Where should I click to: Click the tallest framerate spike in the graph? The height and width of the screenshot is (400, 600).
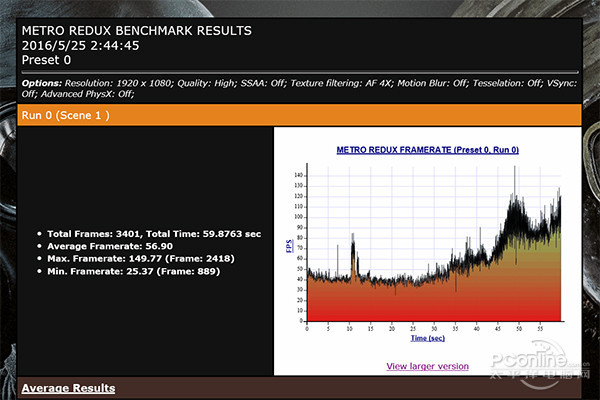[x=515, y=170]
